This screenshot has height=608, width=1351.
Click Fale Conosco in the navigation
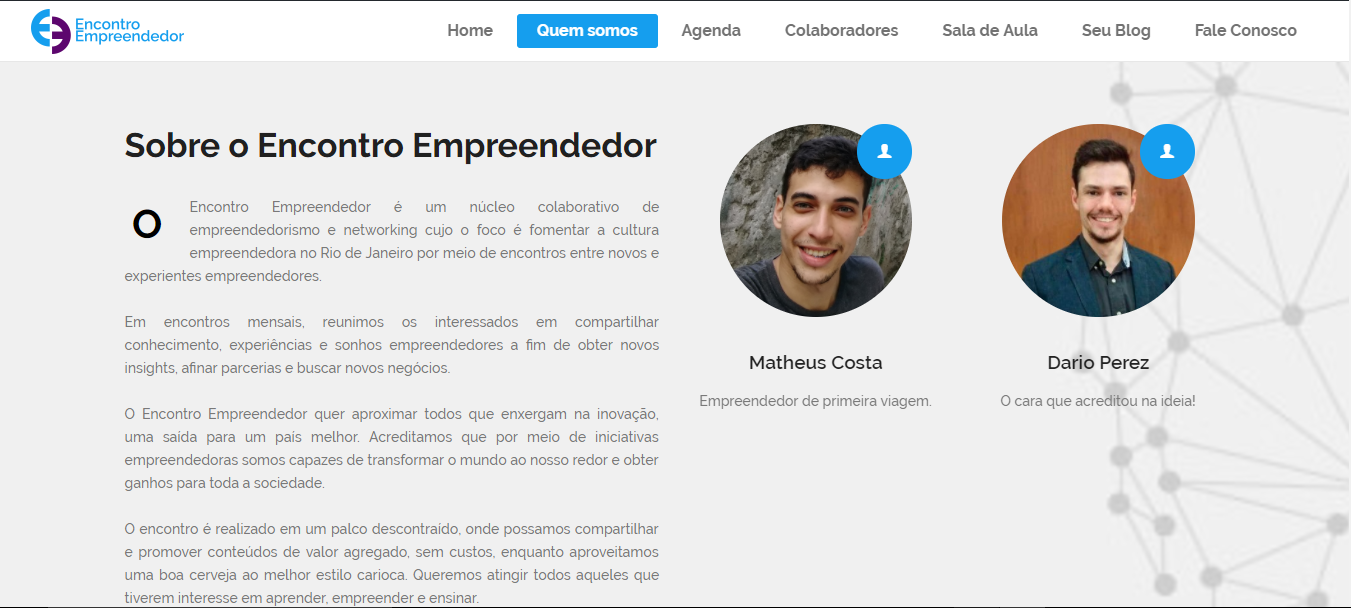coord(1245,31)
